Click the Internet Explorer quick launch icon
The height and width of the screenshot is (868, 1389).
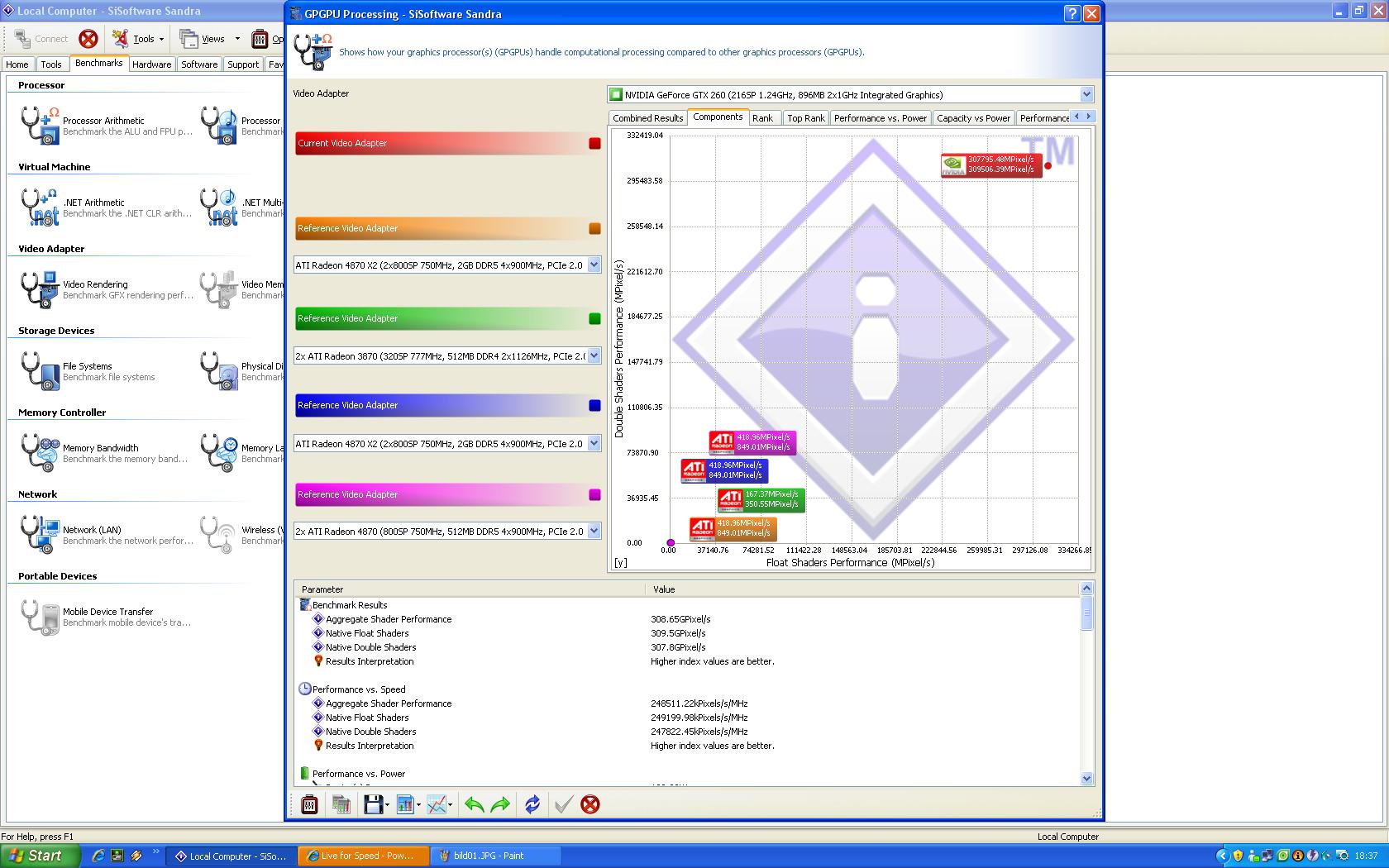(x=98, y=856)
